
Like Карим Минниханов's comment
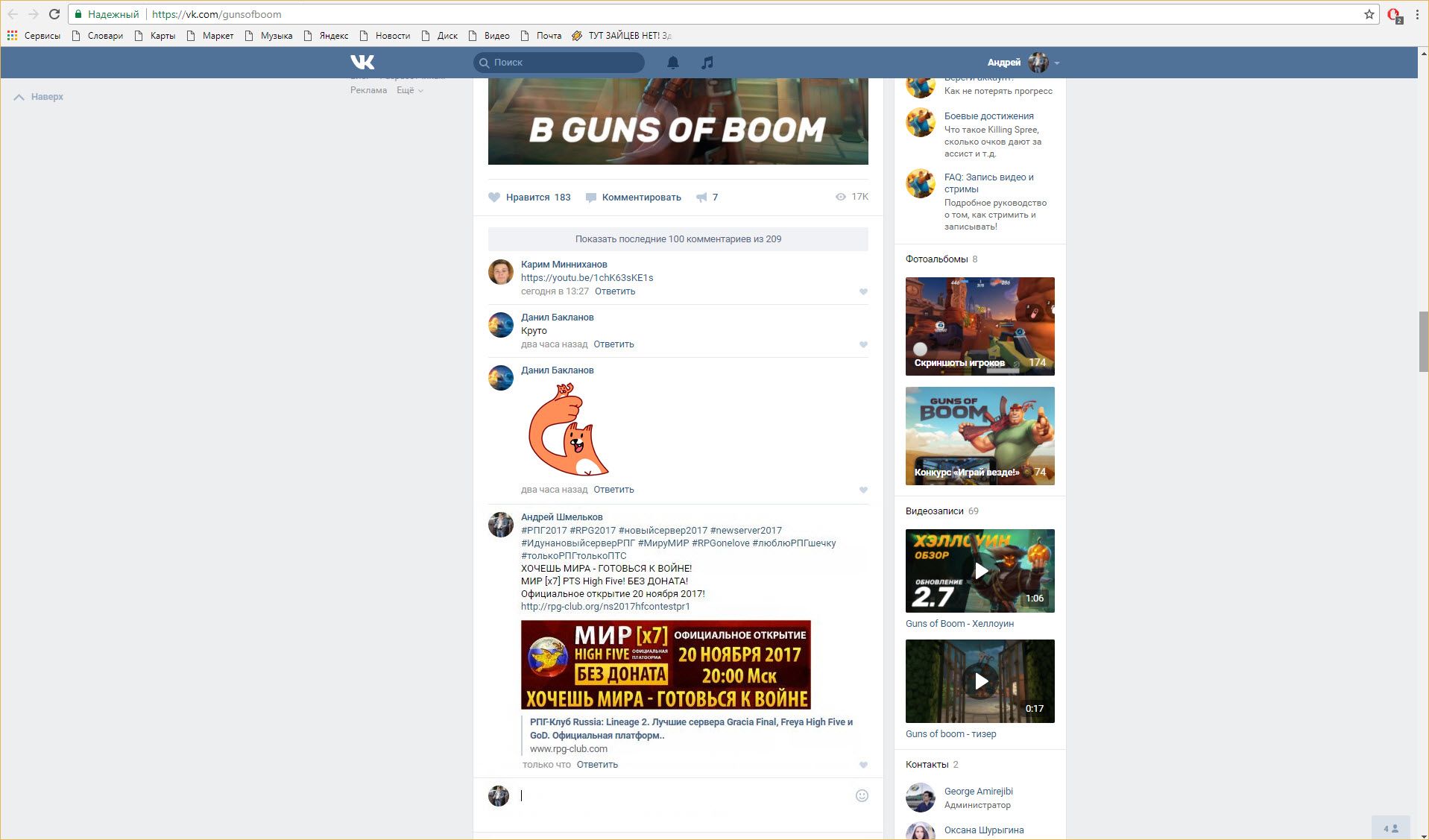click(x=863, y=291)
